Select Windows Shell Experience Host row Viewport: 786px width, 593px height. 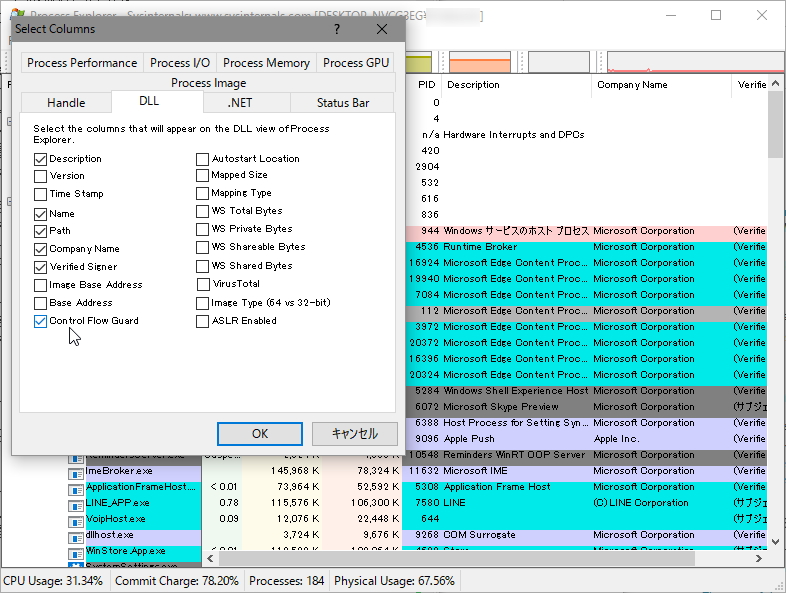(x=584, y=390)
